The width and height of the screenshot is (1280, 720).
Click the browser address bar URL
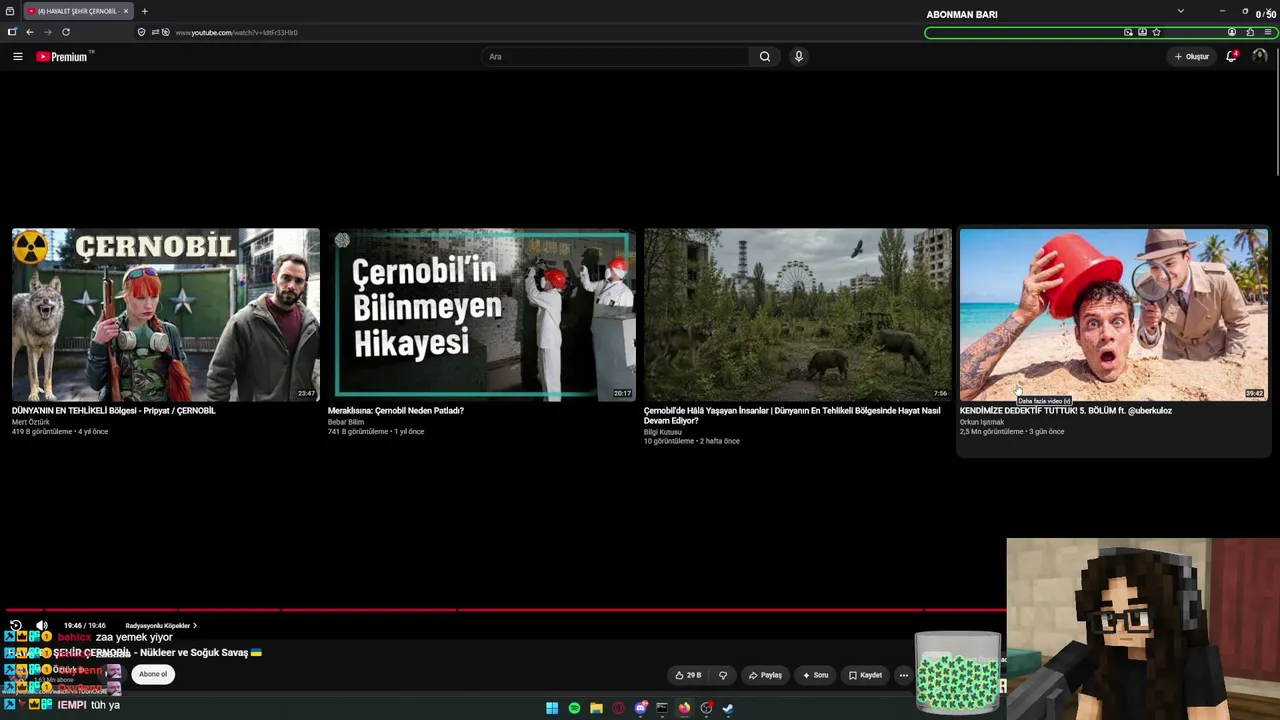coord(236,32)
